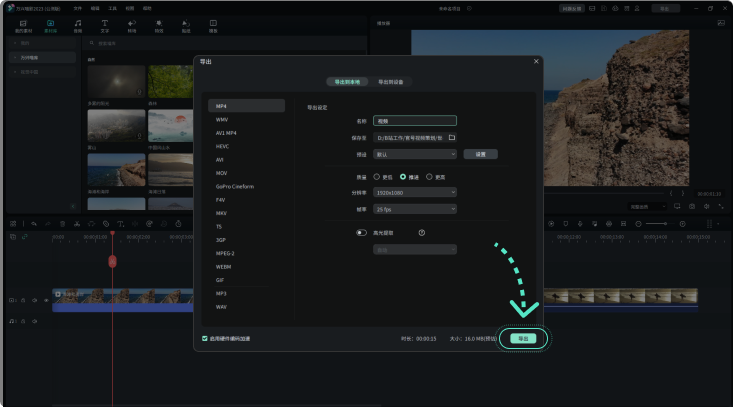Open the transitions tab icon
Viewport: 733px width, 407px height.
(x=132, y=25)
